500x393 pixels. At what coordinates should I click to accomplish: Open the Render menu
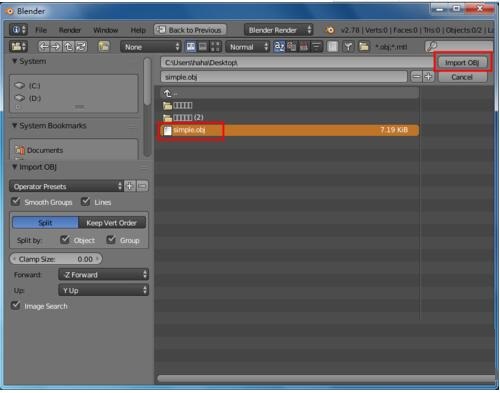(x=70, y=30)
